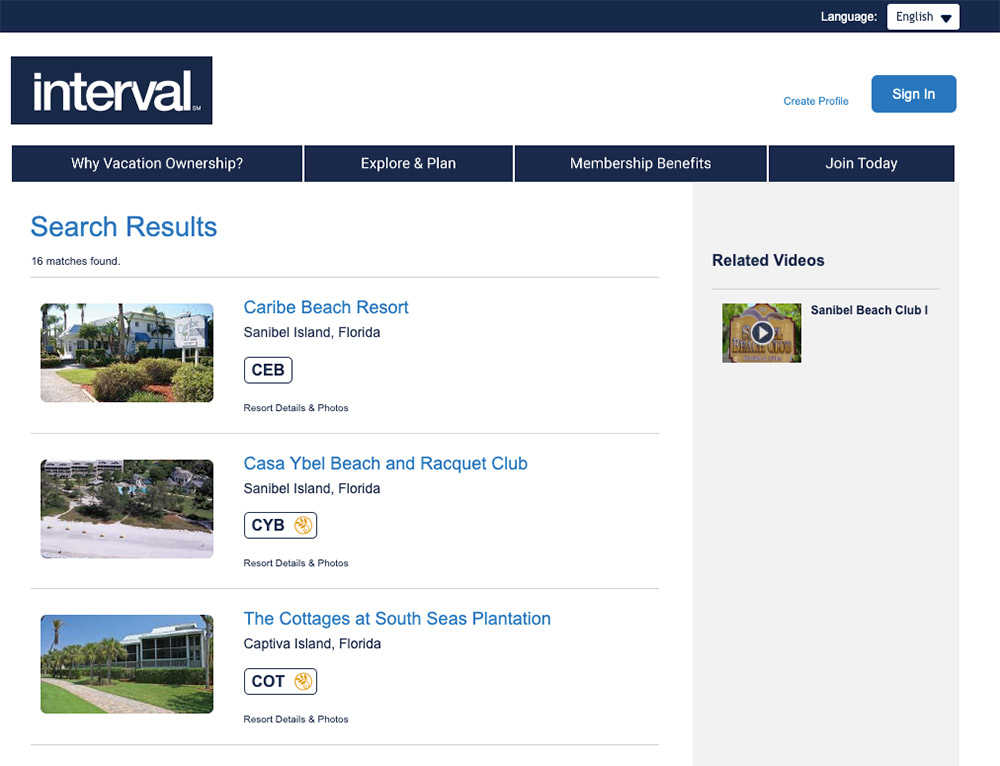Play the Sanibel Beach Club I video
Screen dimensions: 1000x766
coord(761,333)
